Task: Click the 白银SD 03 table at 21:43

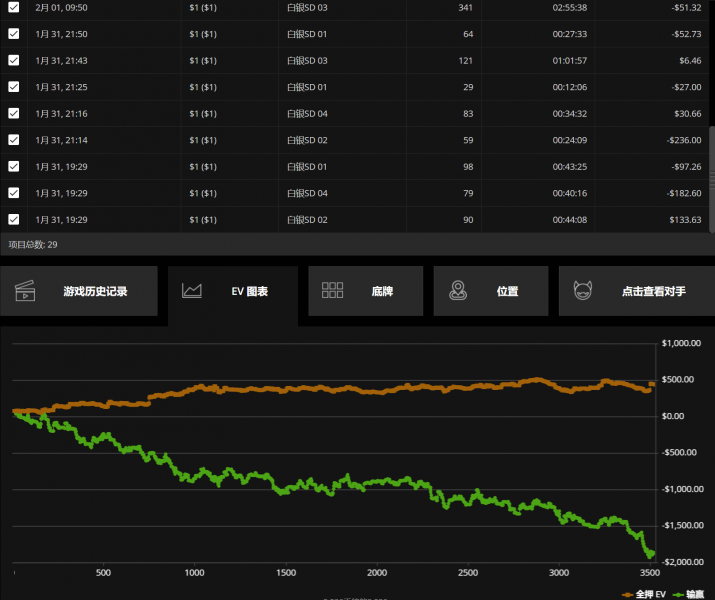Action: tap(307, 61)
